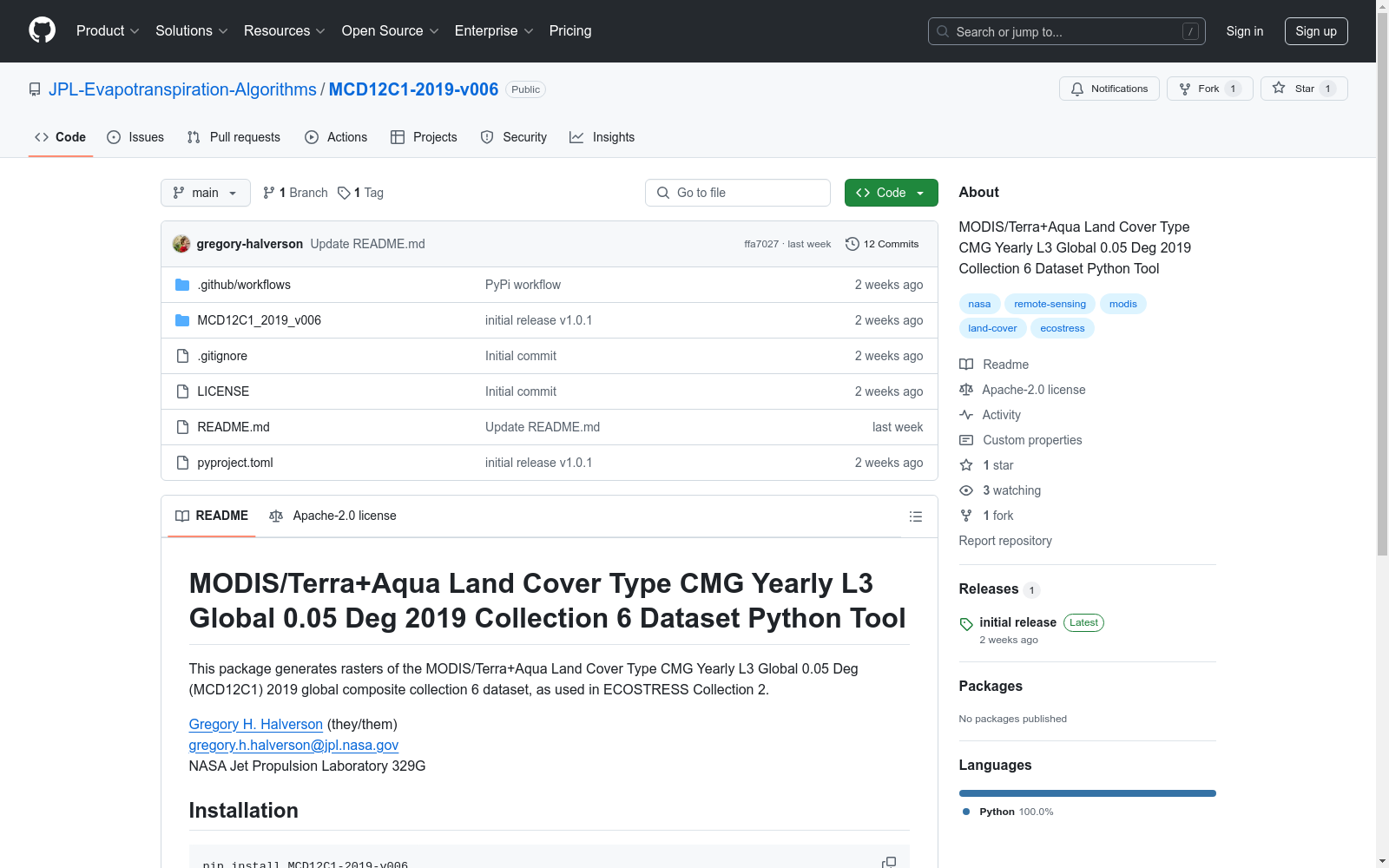Open the main branch selector dropdown
Screen dimensions: 1389x868
(x=206, y=193)
